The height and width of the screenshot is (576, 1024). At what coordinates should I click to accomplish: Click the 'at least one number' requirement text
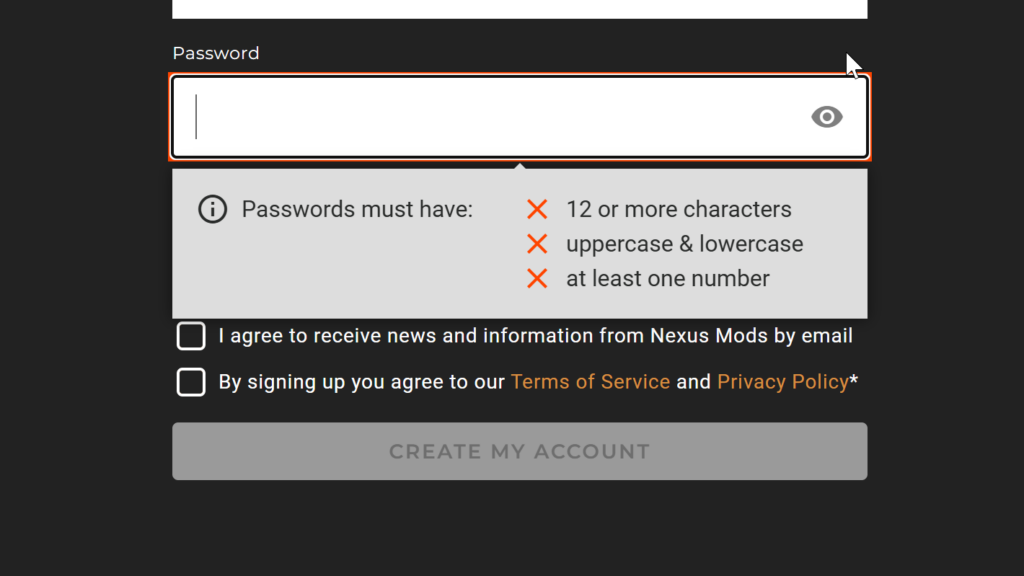tap(667, 278)
